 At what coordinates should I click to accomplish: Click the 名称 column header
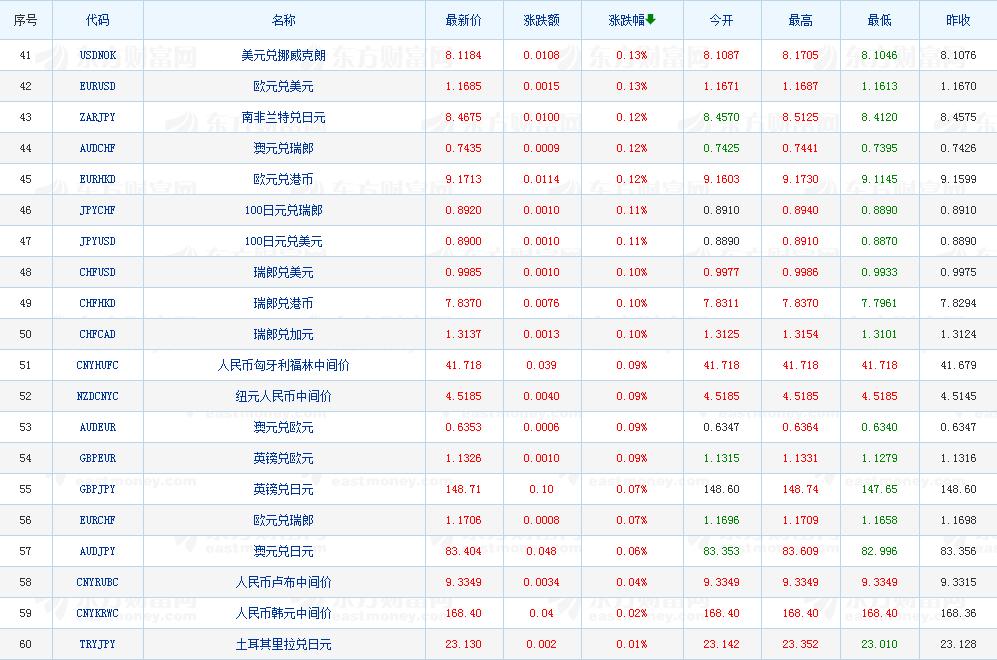coord(284,20)
